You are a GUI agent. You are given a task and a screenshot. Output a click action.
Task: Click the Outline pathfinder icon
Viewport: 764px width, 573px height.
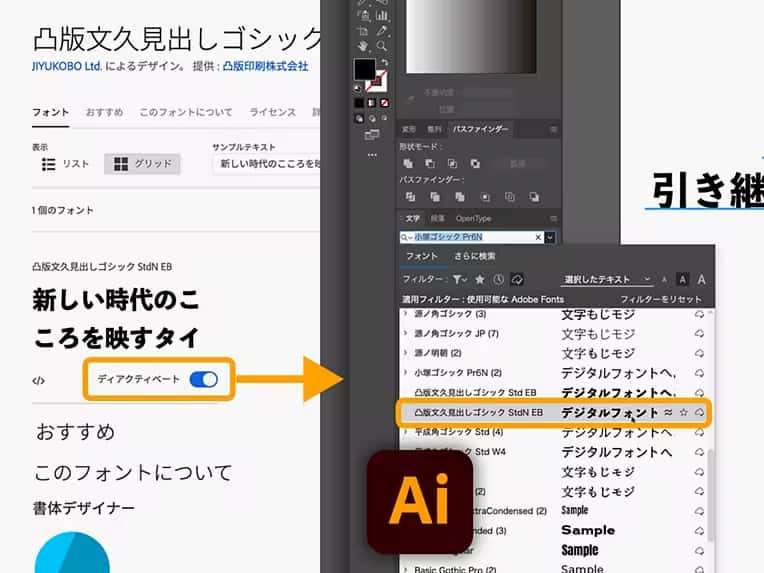510,197
